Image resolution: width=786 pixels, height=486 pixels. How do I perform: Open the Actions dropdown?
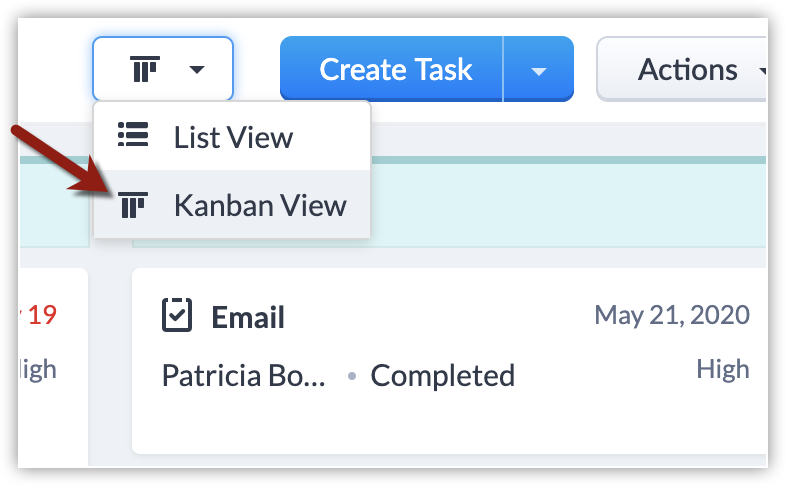[x=688, y=70]
